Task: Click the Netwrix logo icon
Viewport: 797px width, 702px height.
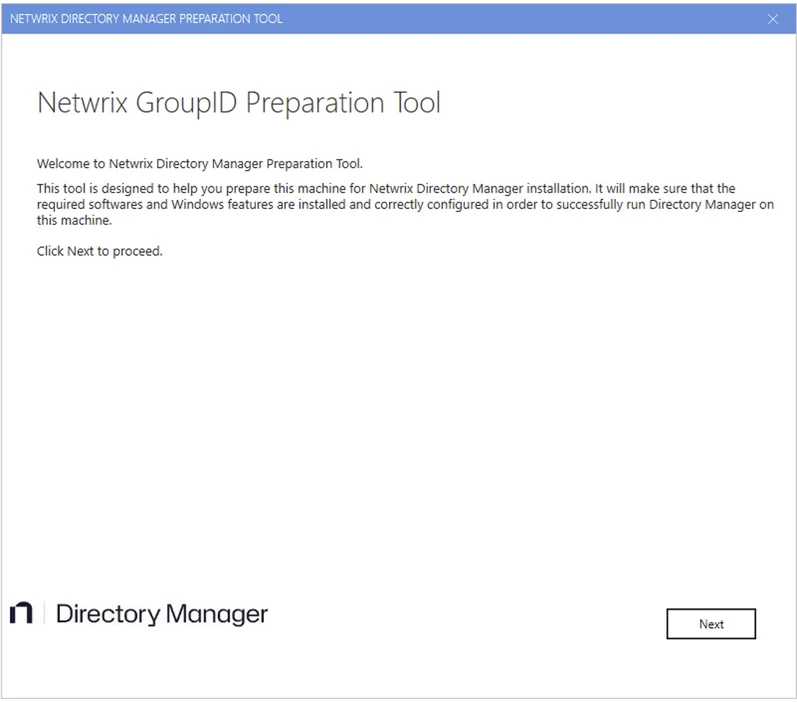Action: (x=21, y=613)
